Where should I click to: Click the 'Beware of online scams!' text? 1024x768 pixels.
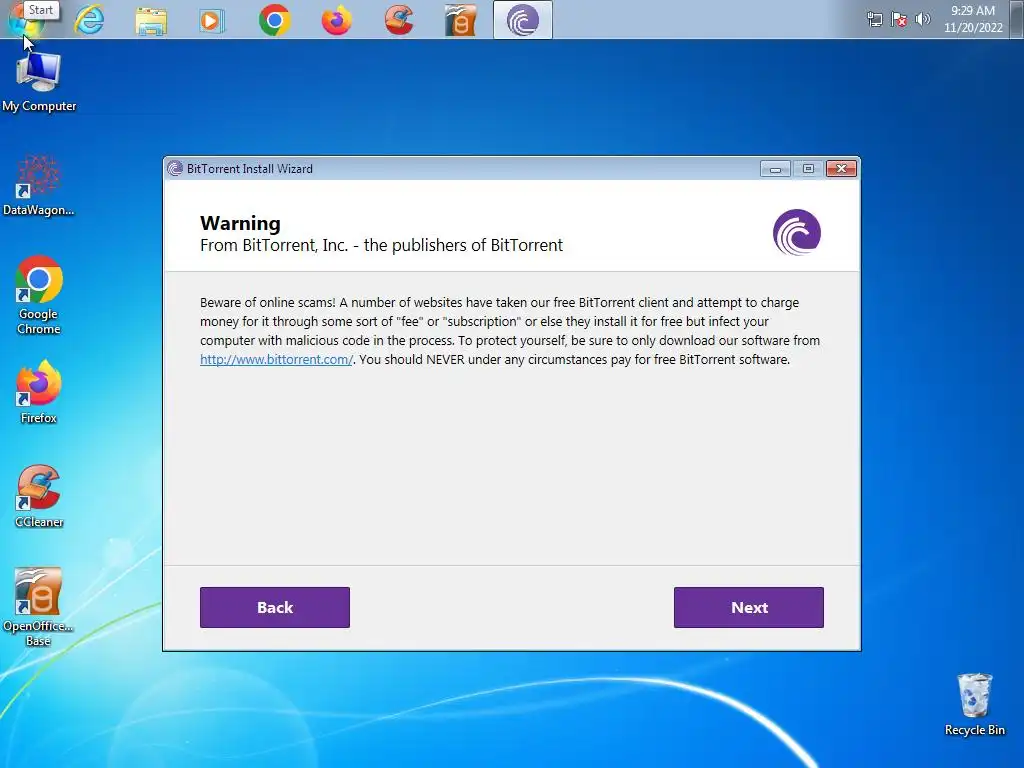coord(268,302)
